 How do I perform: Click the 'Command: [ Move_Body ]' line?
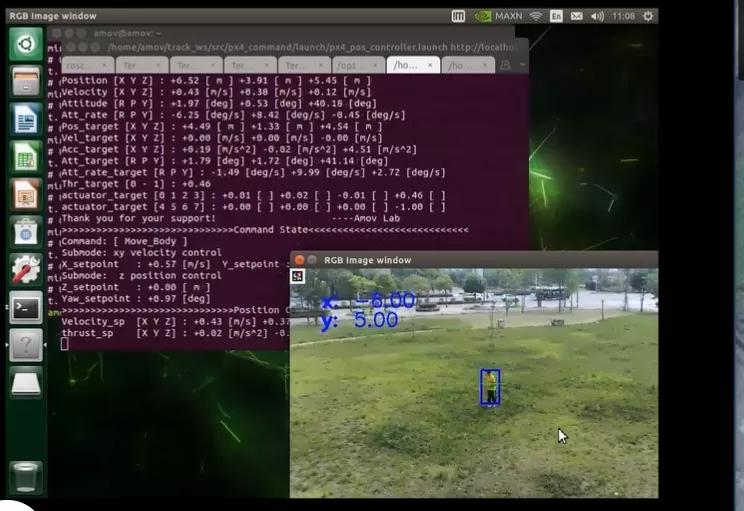[x=124, y=241]
